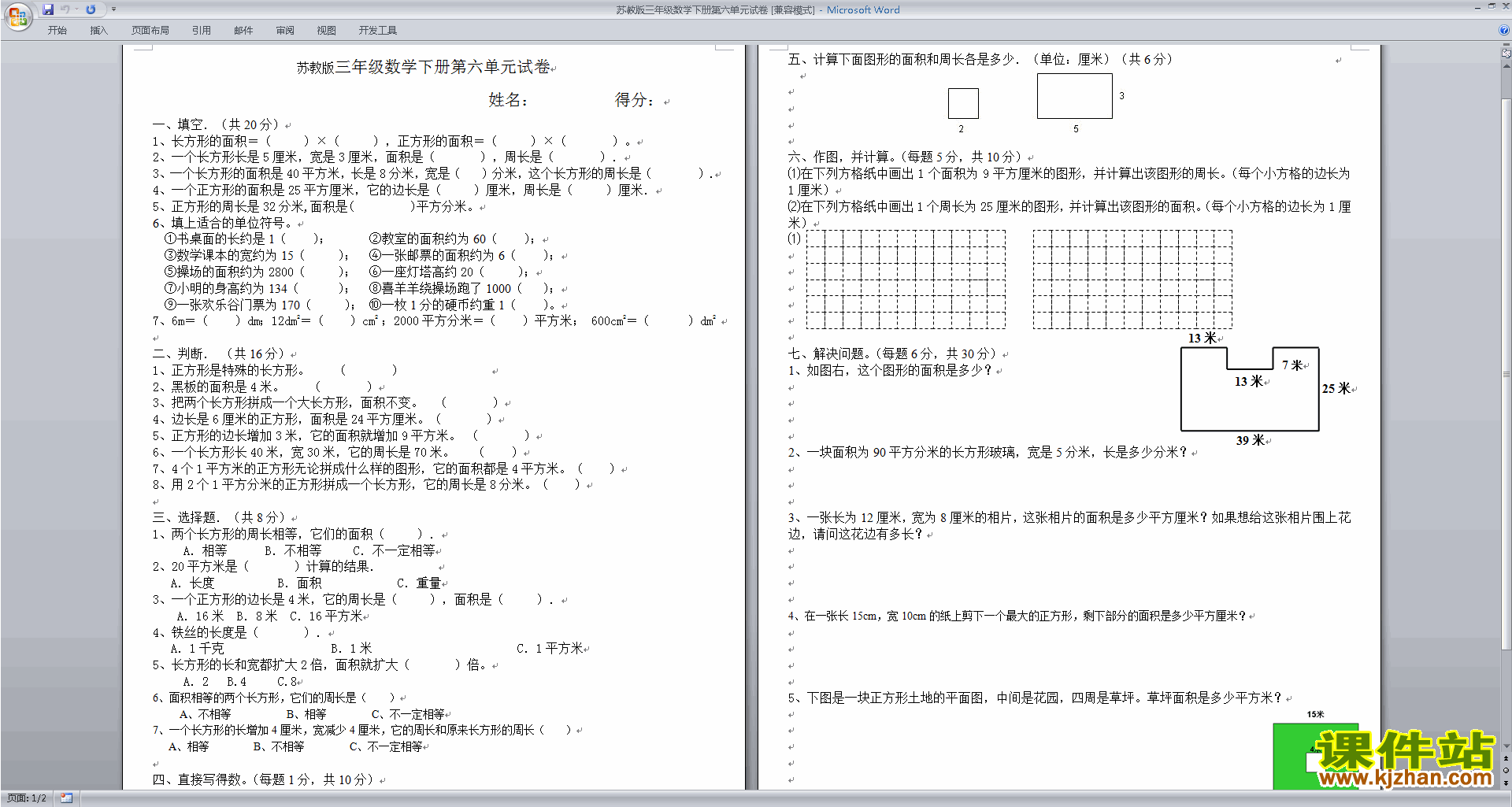Click the small square figure labeled 2
The image size is (1512, 807).
[963, 103]
